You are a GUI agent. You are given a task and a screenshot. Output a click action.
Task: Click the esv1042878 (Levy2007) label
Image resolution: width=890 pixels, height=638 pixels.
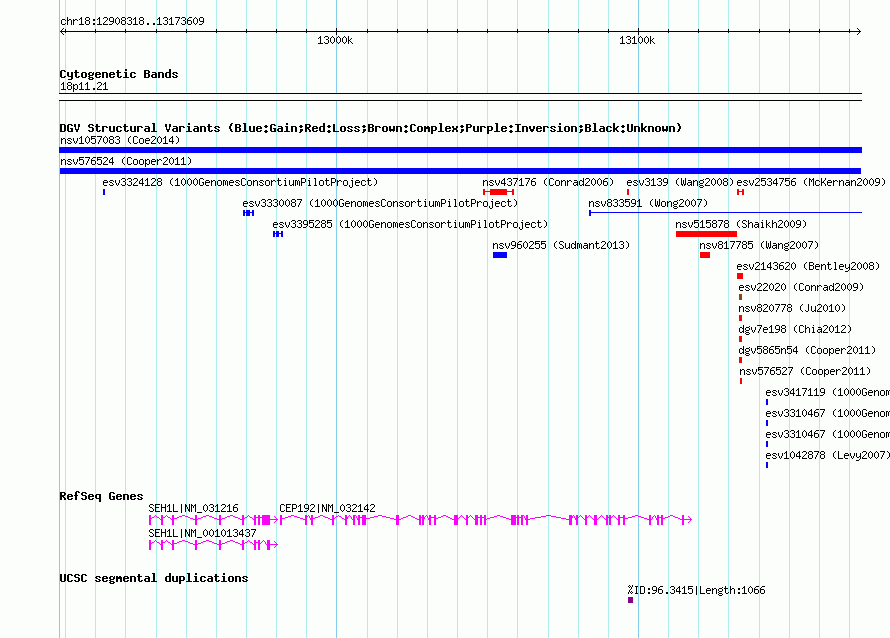pyautogui.click(x=828, y=455)
